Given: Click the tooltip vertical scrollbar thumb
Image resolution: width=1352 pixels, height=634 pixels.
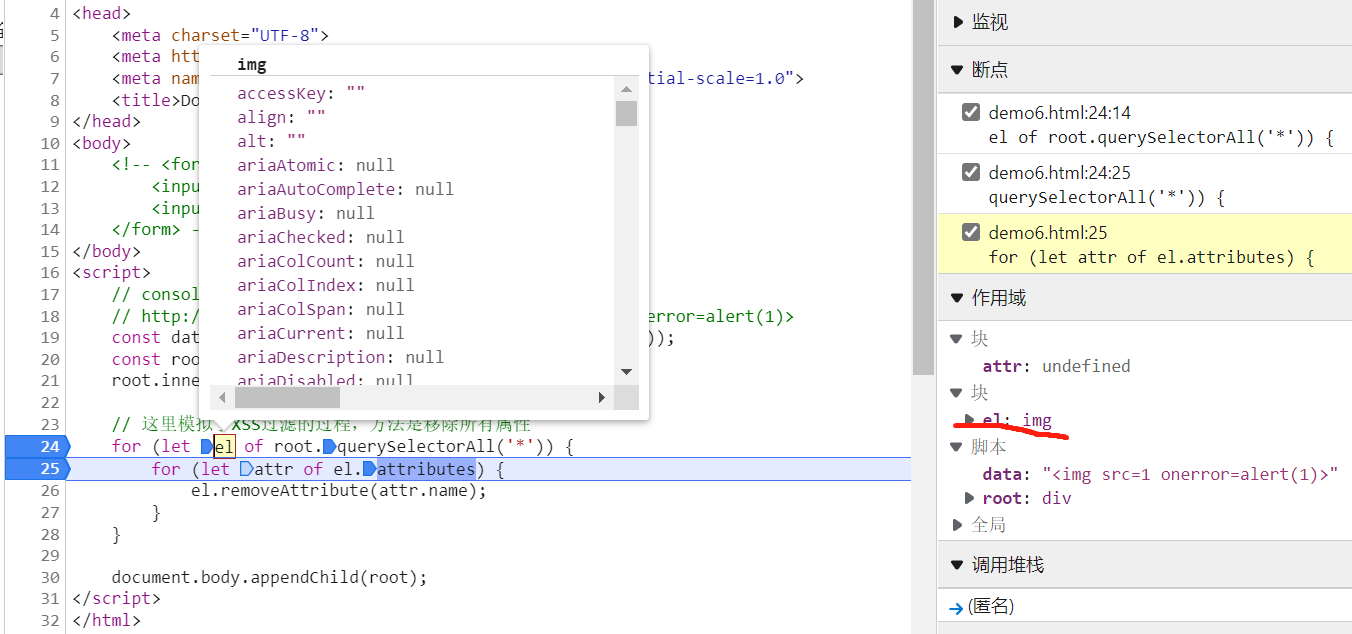Looking at the screenshot, I should point(627,113).
